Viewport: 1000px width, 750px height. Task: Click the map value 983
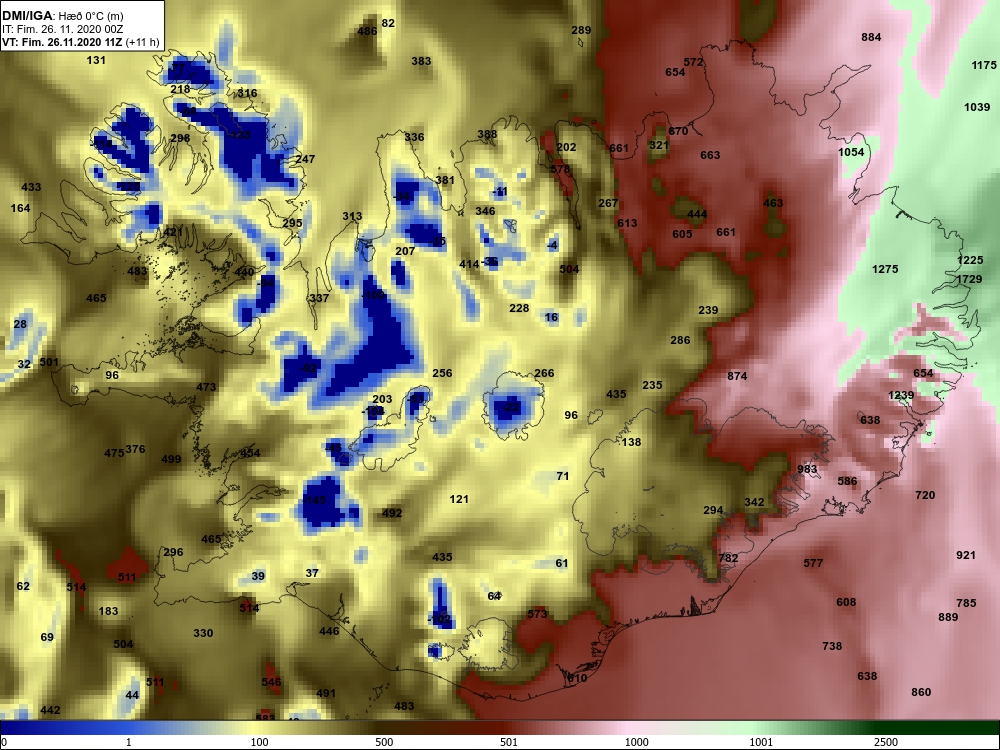807,469
